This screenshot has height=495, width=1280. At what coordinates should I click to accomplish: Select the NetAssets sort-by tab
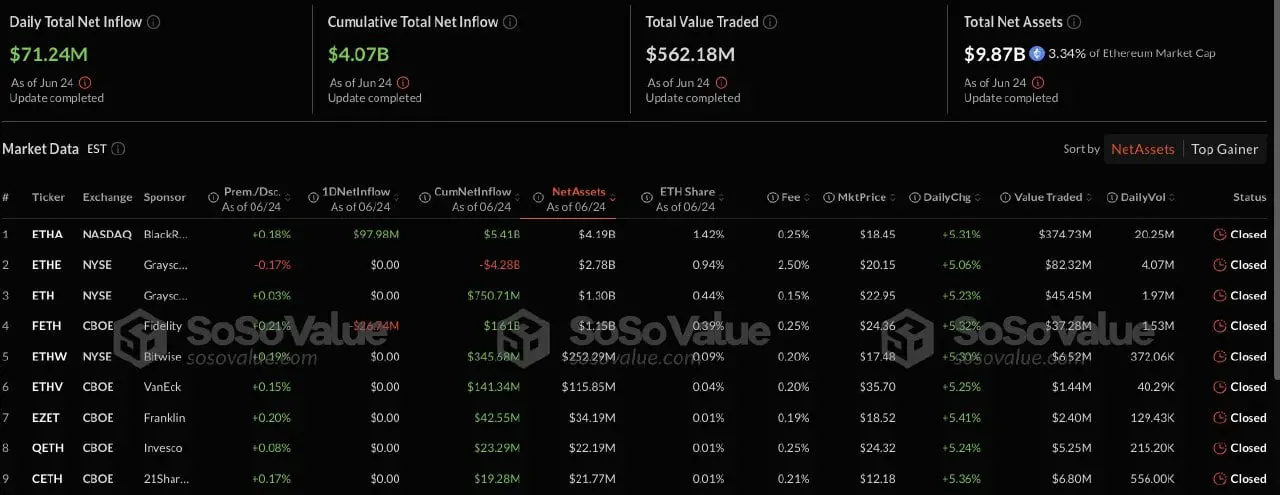pyautogui.click(x=1143, y=149)
